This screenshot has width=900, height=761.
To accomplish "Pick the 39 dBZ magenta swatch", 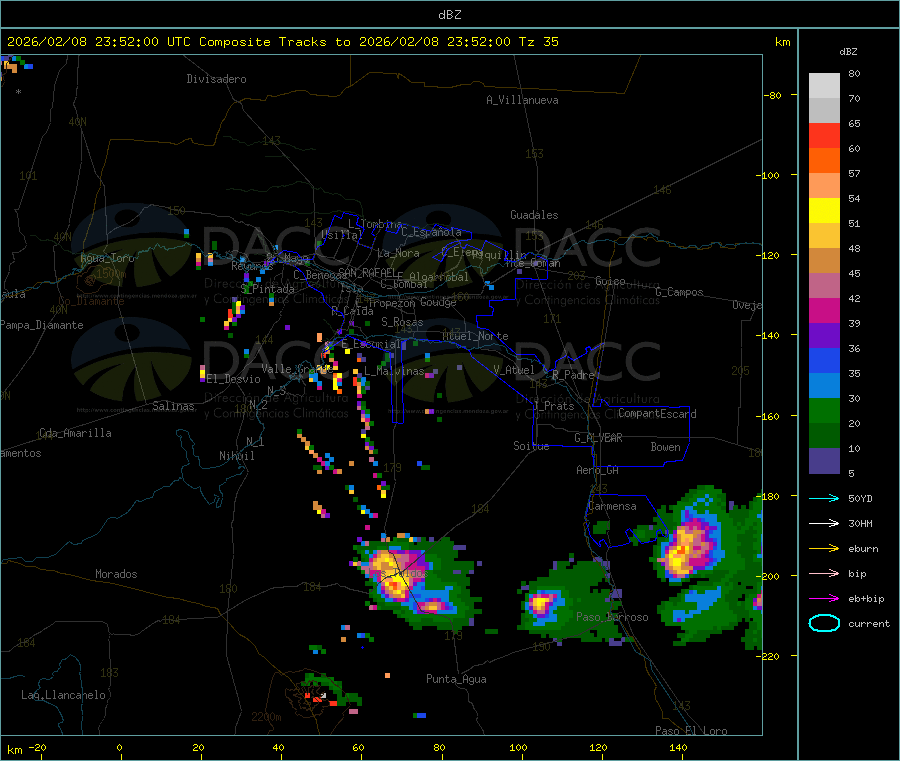I will (x=824, y=310).
